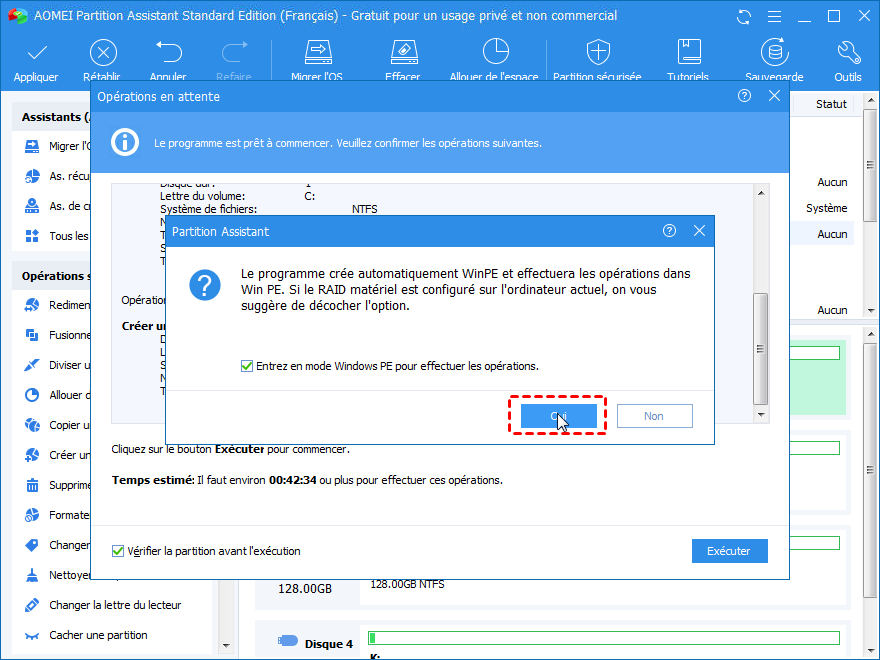Click the Rétablir toolbar icon
This screenshot has height=660, width=880.
coord(103,53)
